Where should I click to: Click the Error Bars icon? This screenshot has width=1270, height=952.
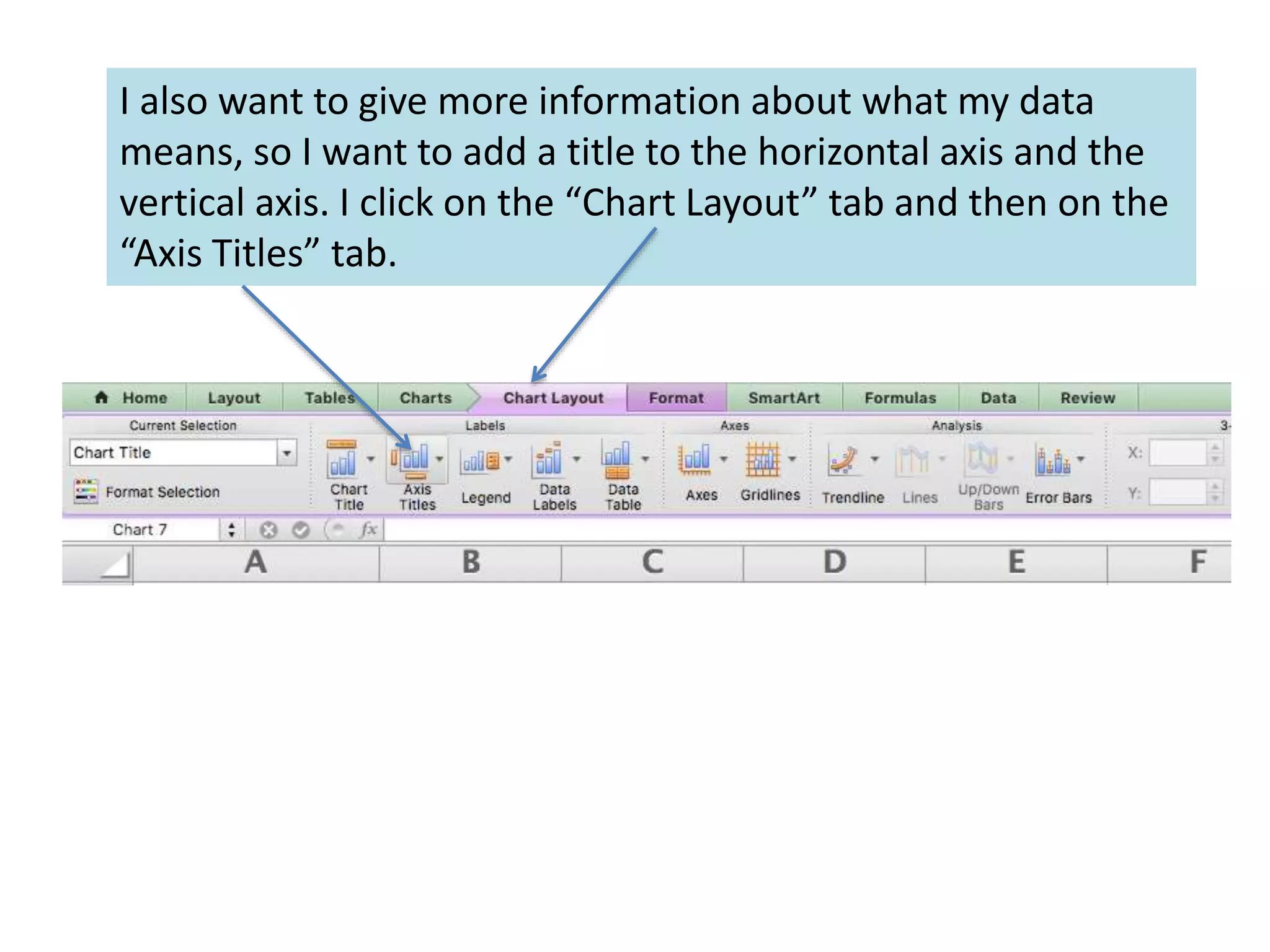[1052, 461]
